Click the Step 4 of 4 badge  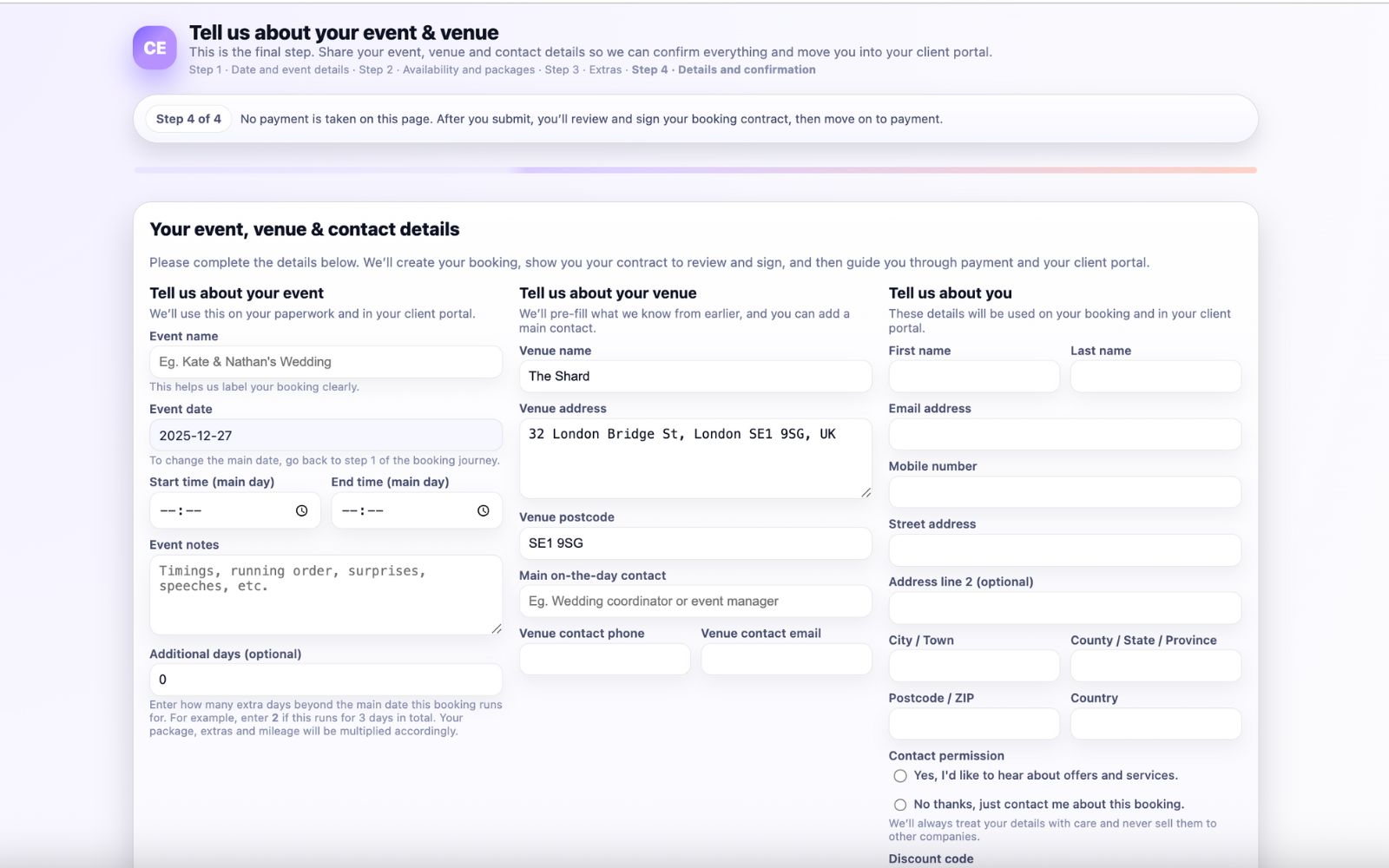(188, 118)
